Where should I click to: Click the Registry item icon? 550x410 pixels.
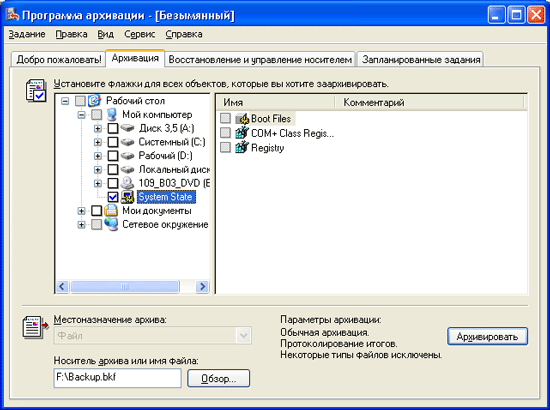click(x=242, y=147)
